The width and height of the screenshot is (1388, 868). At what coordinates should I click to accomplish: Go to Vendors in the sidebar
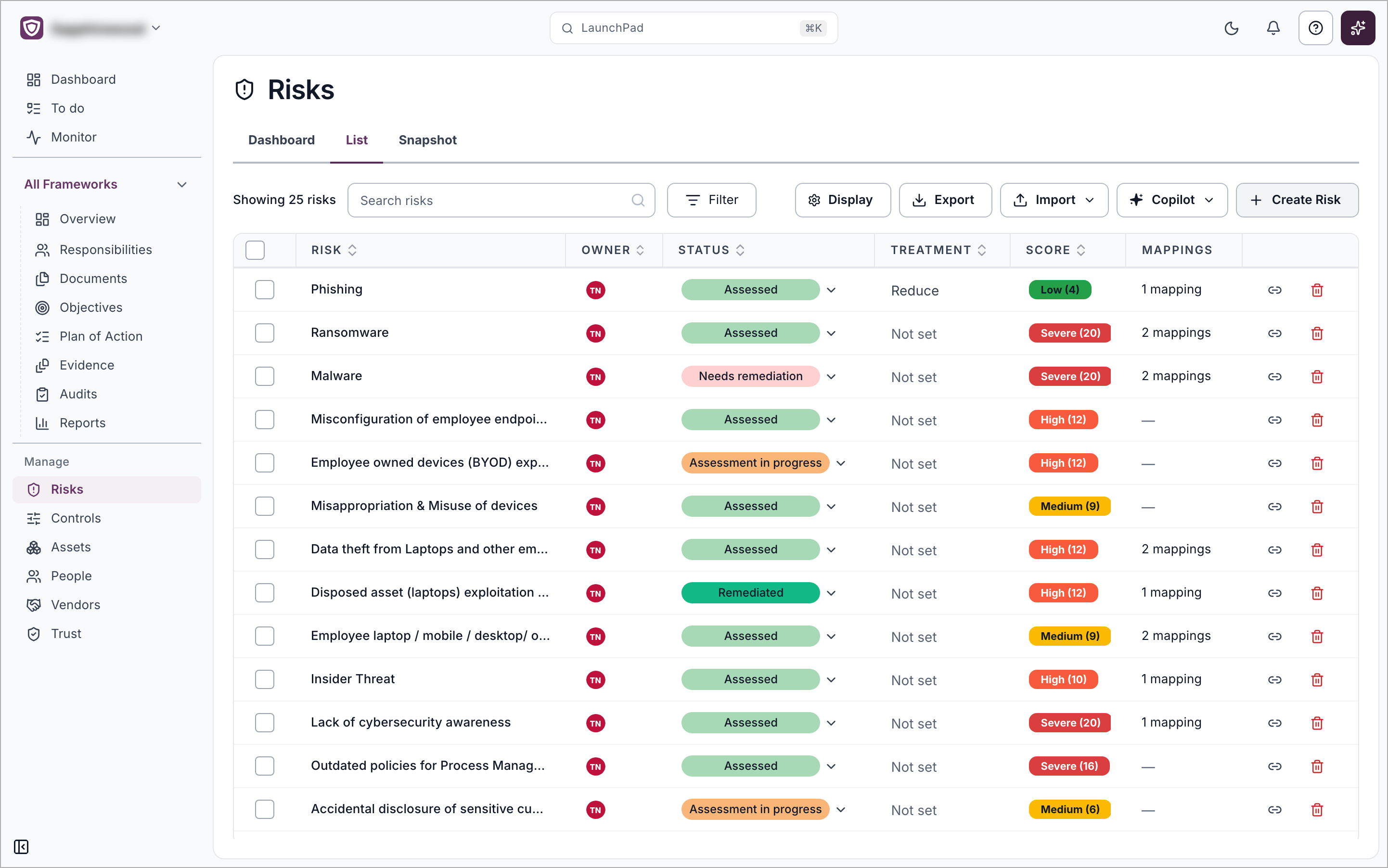tap(75, 605)
